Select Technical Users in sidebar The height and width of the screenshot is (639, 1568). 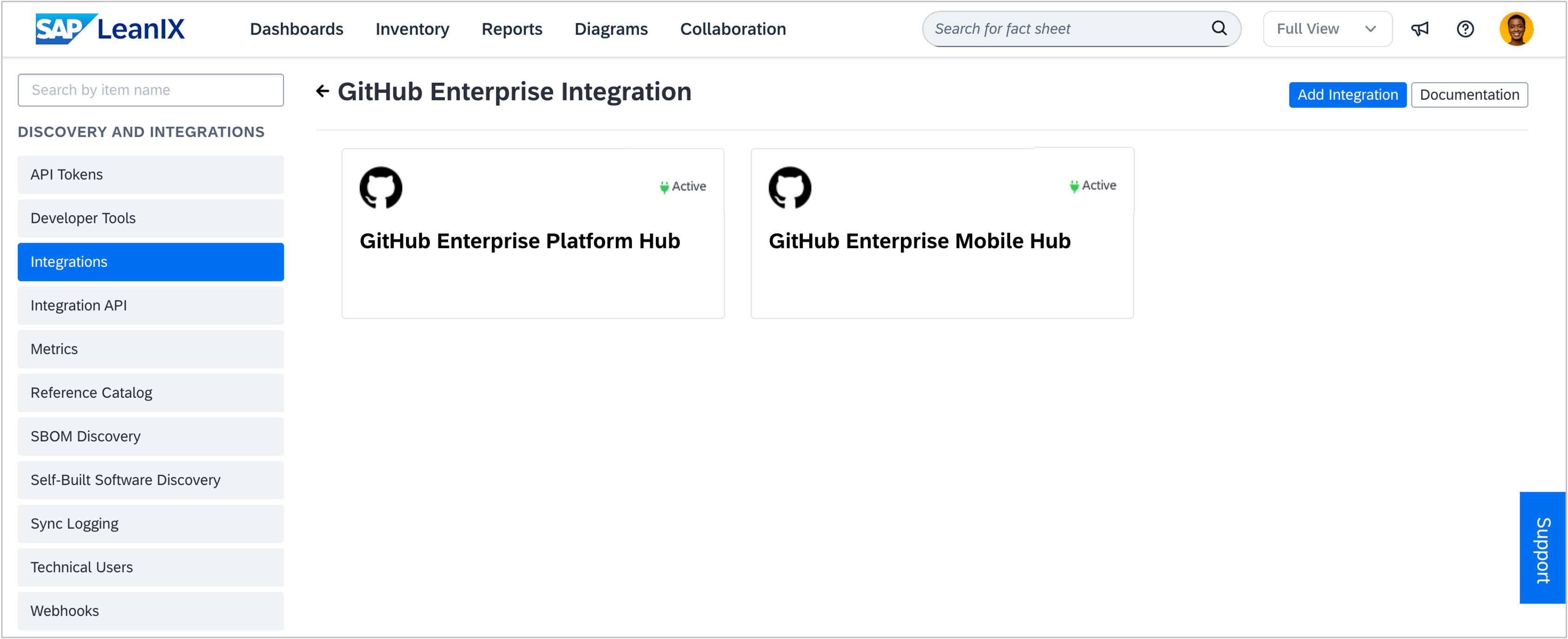click(x=151, y=567)
